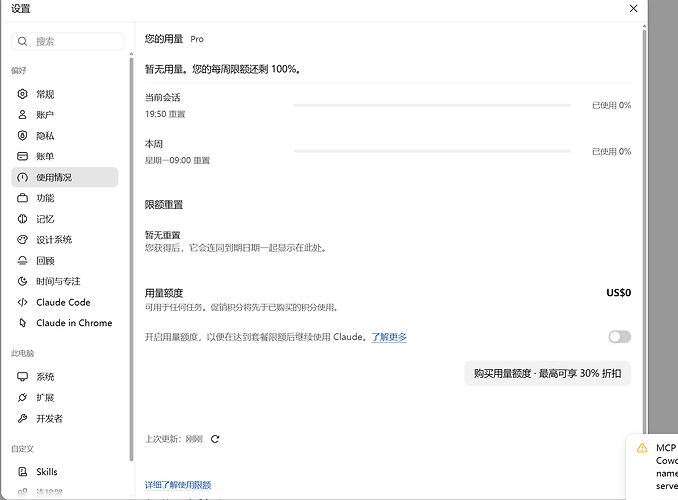This screenshot has height=500, width=678.
Task: Click the Pro plan label
Action: 197,39
